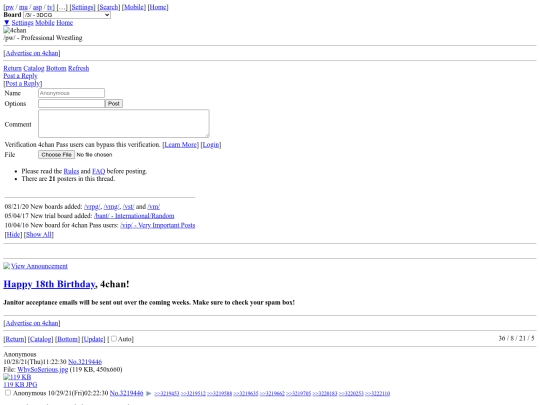
Task: Click No.3219446 next to 10/28/21(Thu)
Action: [x=85, y=362]
